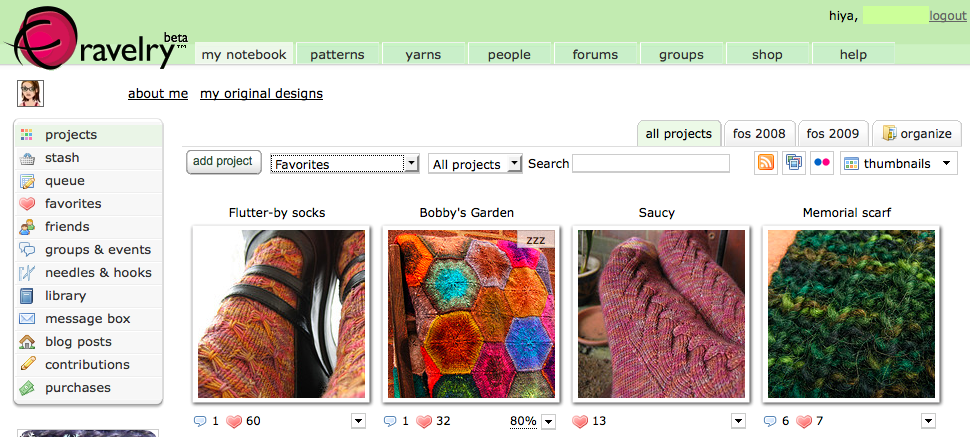Select the all projects tab

click(x=679, y=134)
